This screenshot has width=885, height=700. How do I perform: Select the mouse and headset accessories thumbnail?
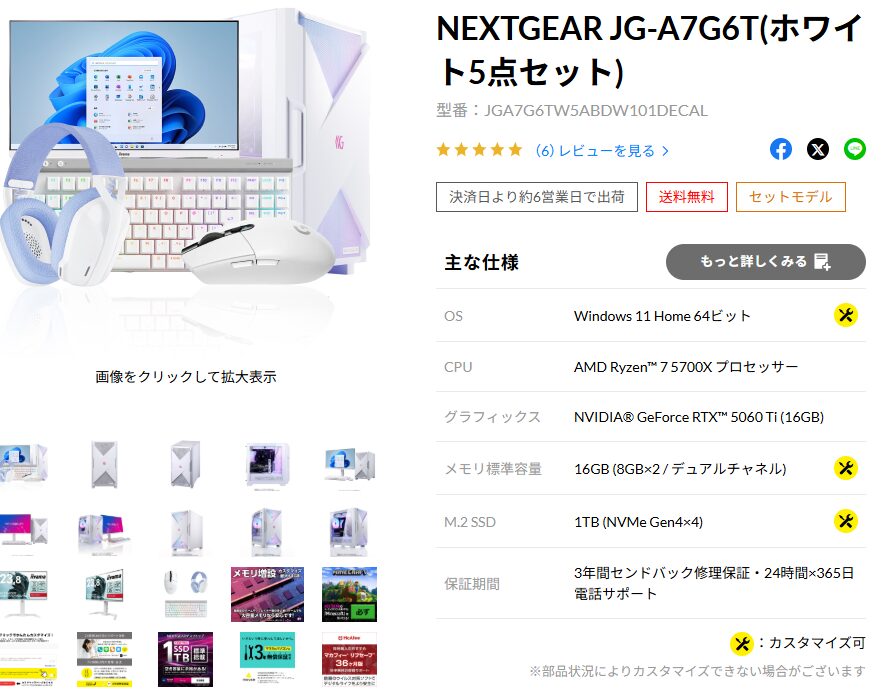tap(186, 594)
